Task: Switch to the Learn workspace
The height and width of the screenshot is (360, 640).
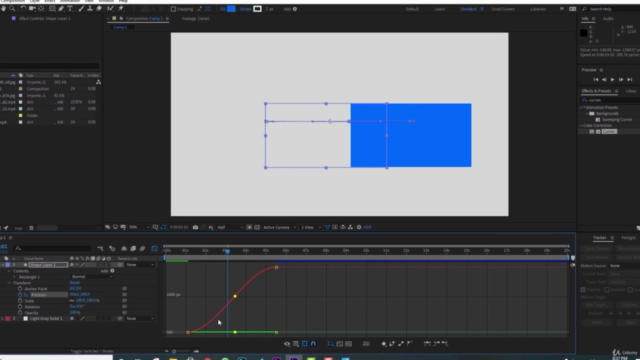Action: point(440,9)
